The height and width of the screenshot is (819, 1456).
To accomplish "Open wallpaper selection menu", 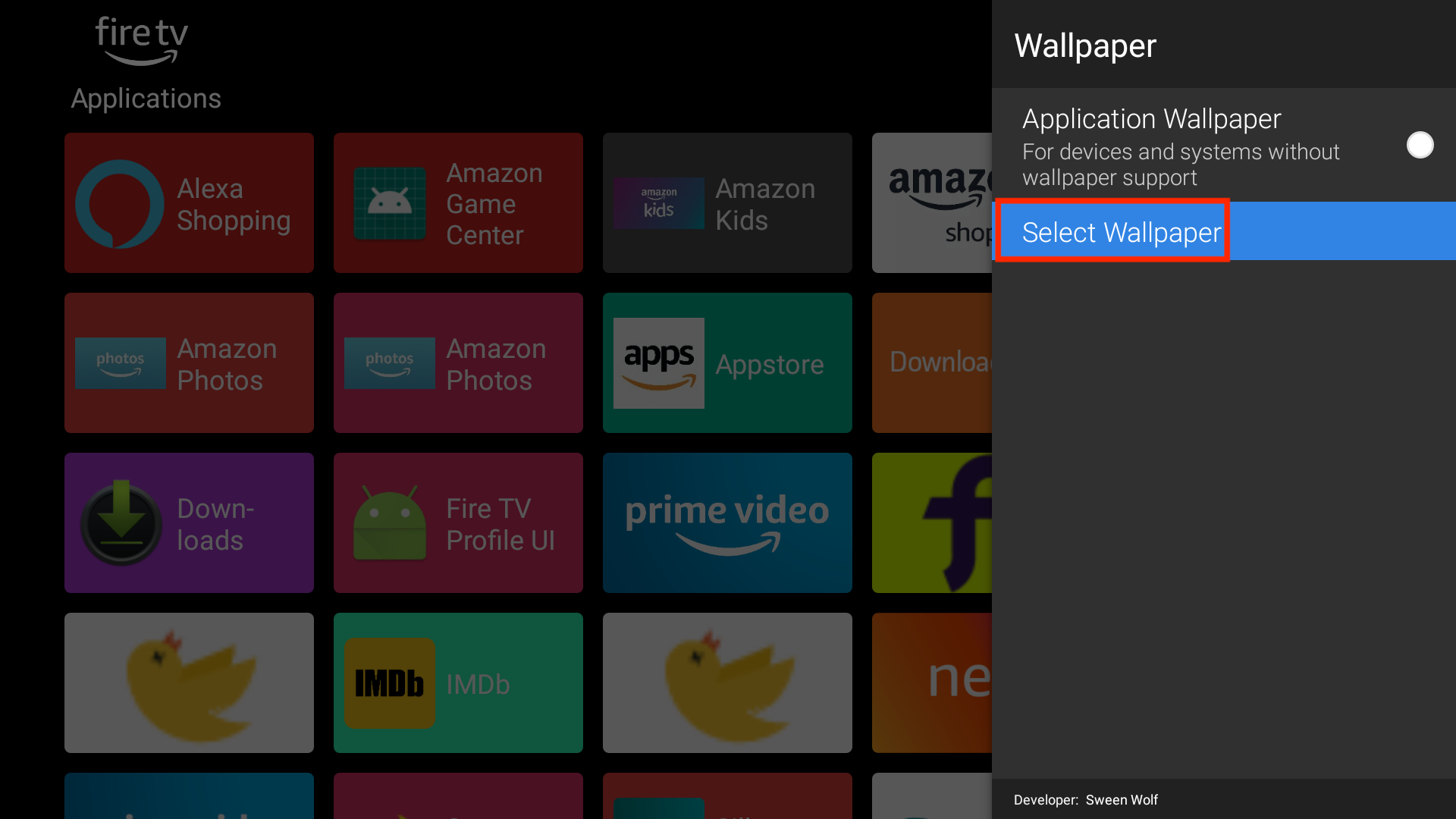I will pos(1120,232).
